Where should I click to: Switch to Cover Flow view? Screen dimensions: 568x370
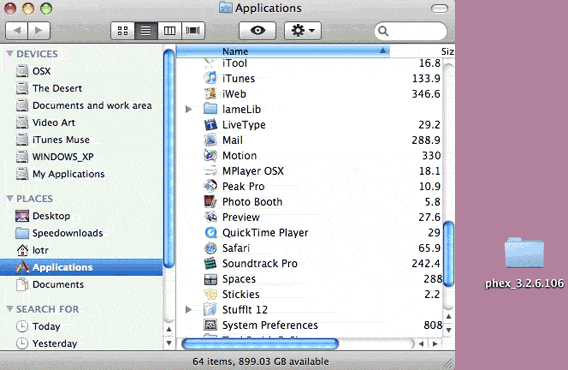193,30
